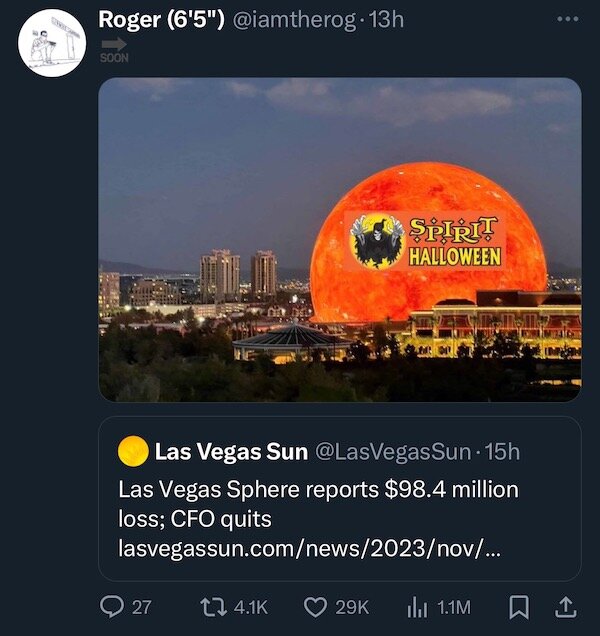Open Las Vegas Sun account name

click(x=231, y=452)
